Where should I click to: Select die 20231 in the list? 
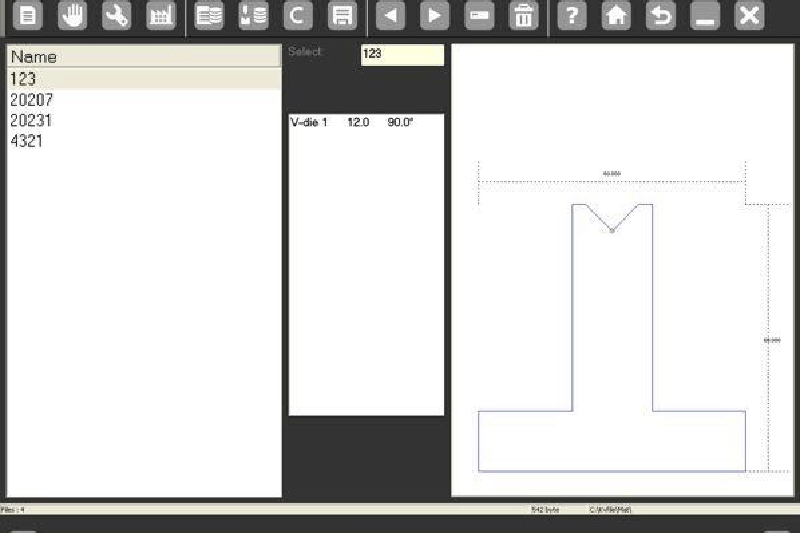point(31,121)
